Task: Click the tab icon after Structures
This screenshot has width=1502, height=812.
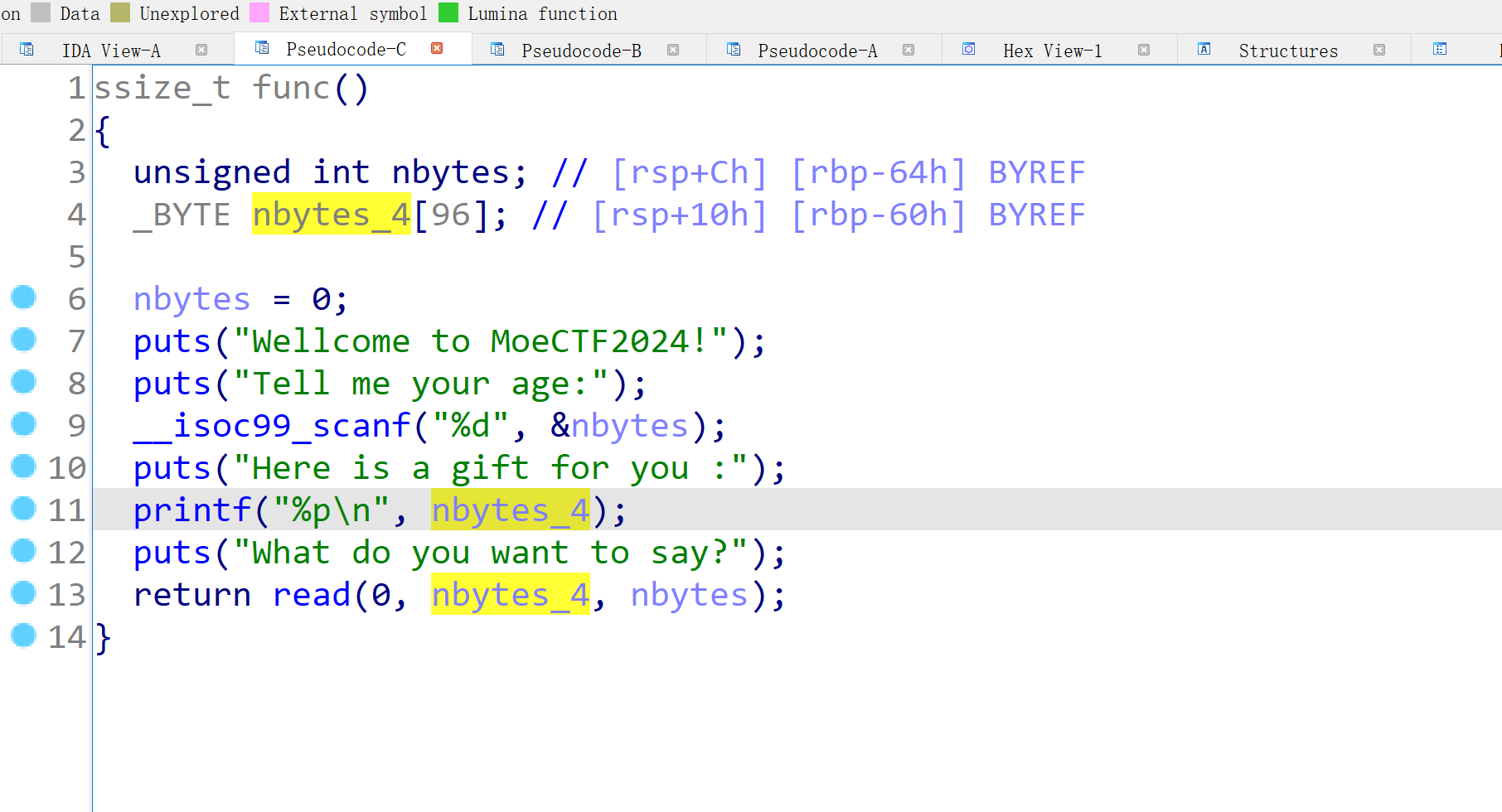Action: click(1440, 49)
